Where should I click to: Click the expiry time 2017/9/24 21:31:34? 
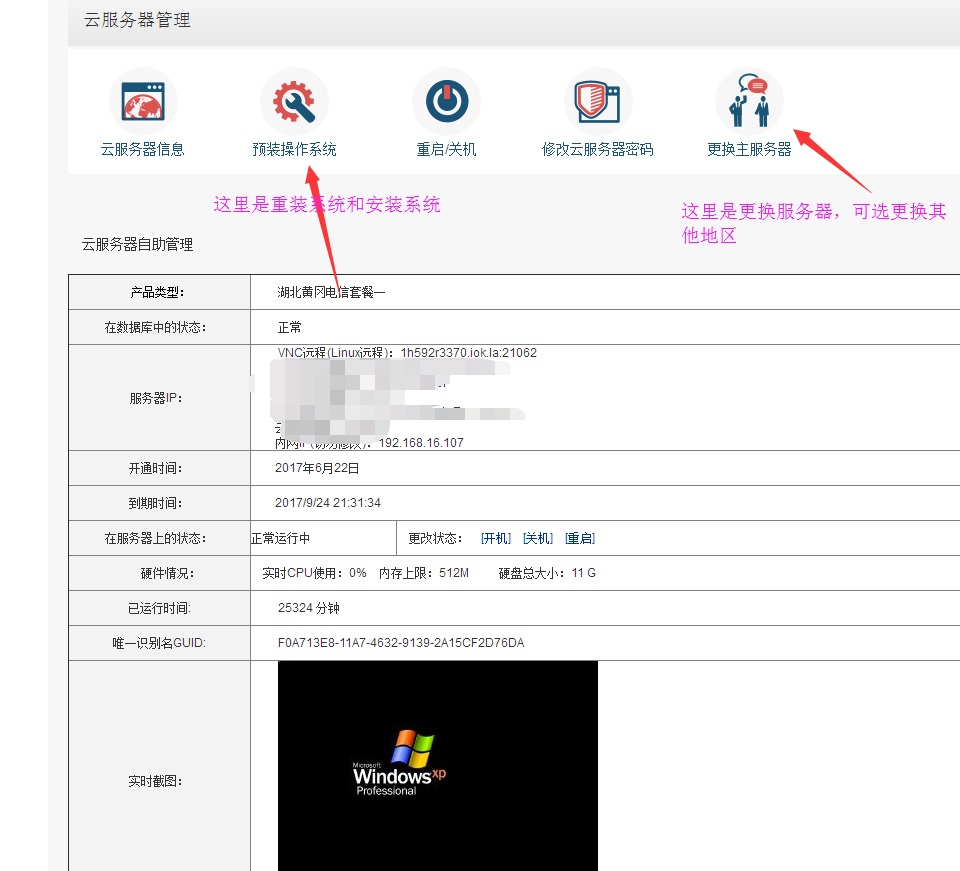(x=328, y=503)
